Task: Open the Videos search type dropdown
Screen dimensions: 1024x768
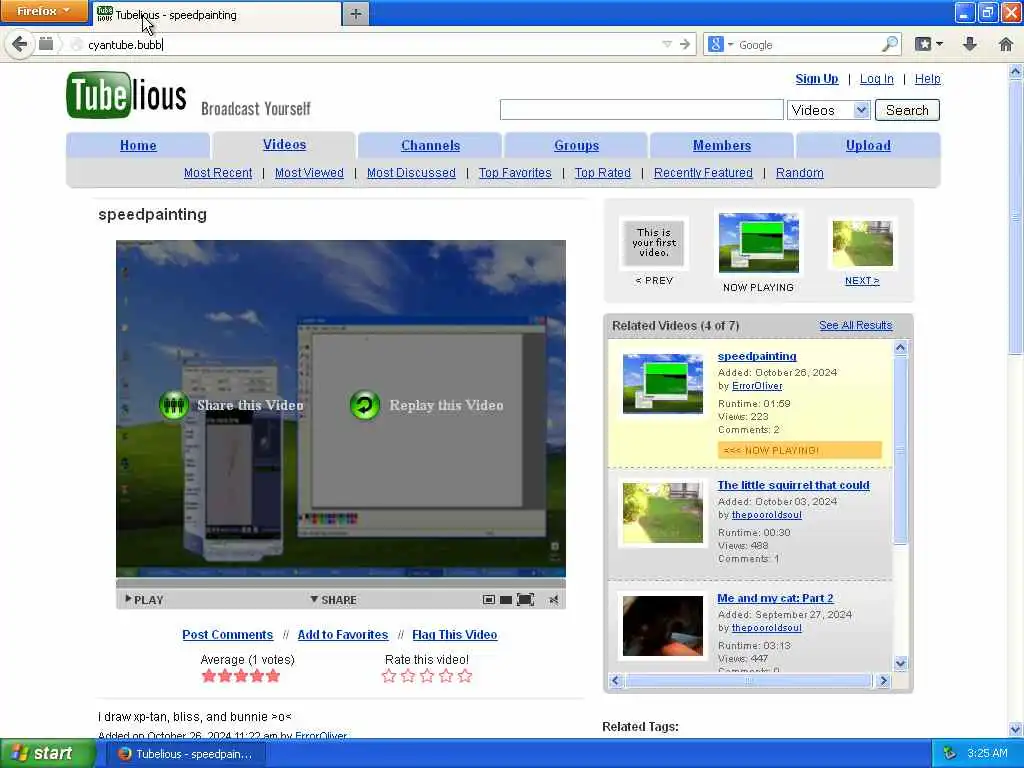Action: pyautogui.click(x=861, y=110)
